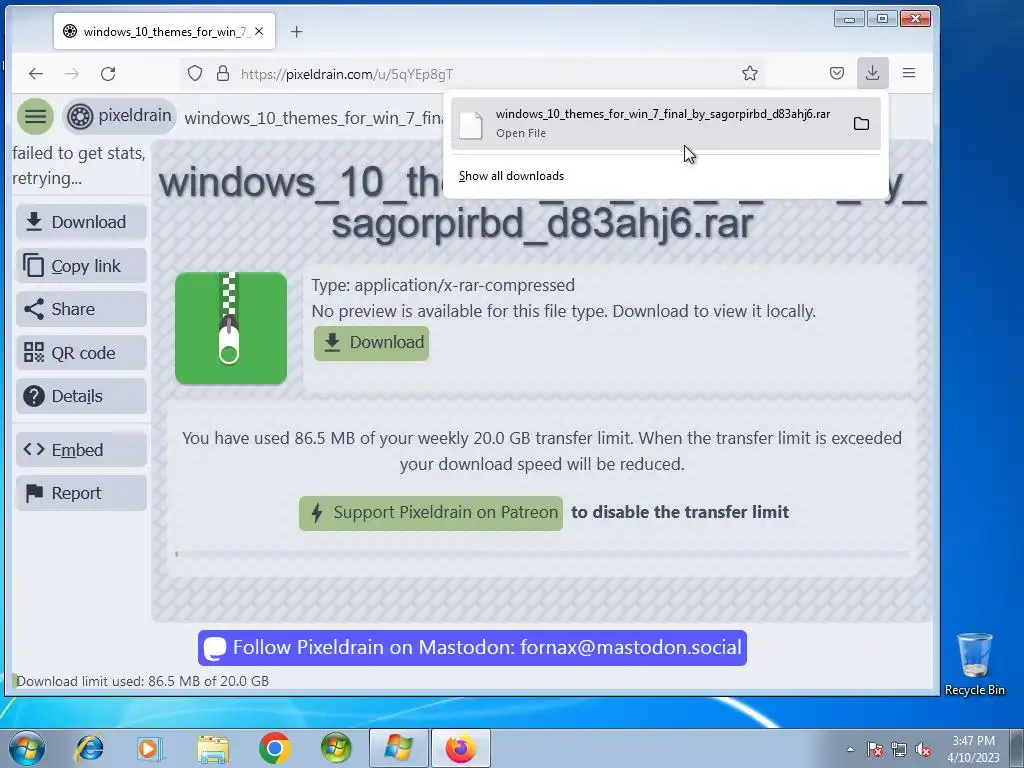Open the Share options
Screen dimensions: 1024x768
click(x=82, y=309)
